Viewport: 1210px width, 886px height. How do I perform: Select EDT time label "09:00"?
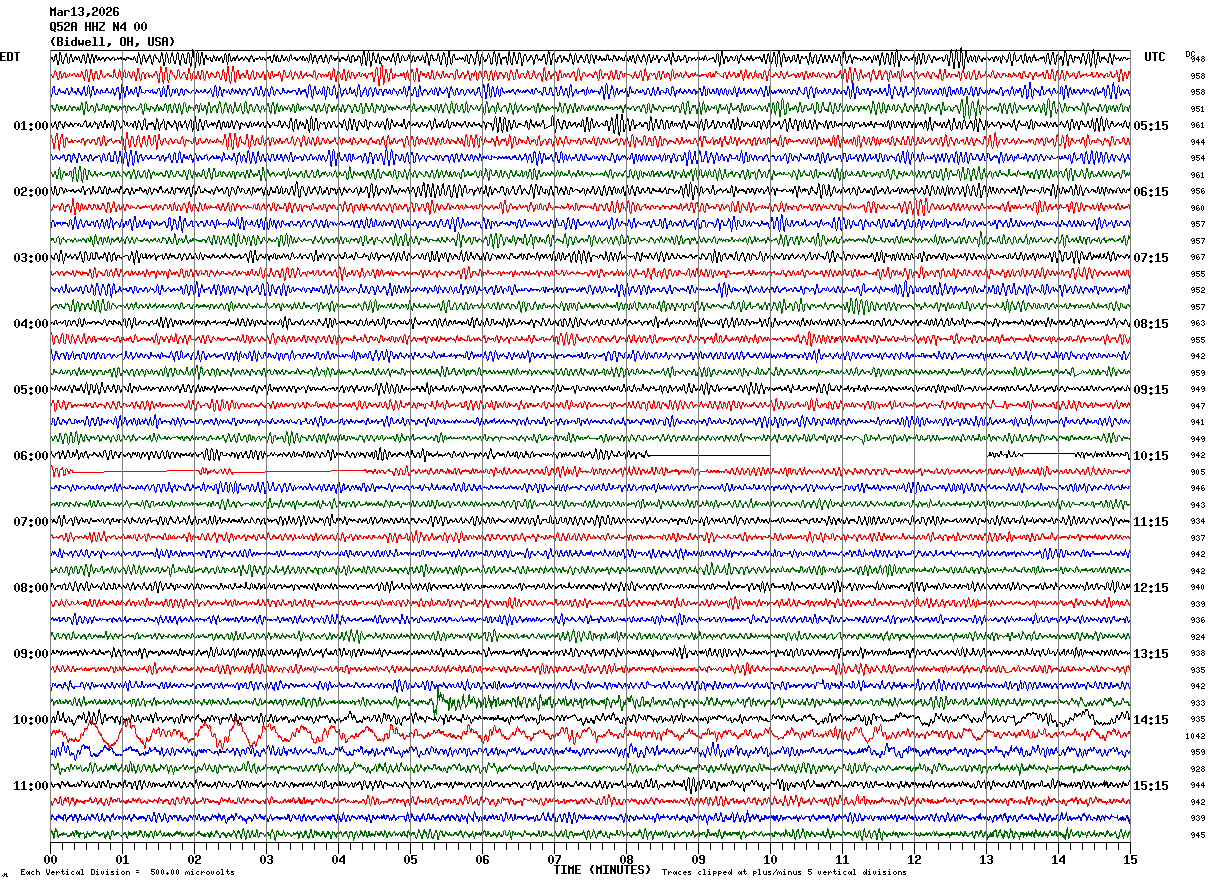click(31, 654)
